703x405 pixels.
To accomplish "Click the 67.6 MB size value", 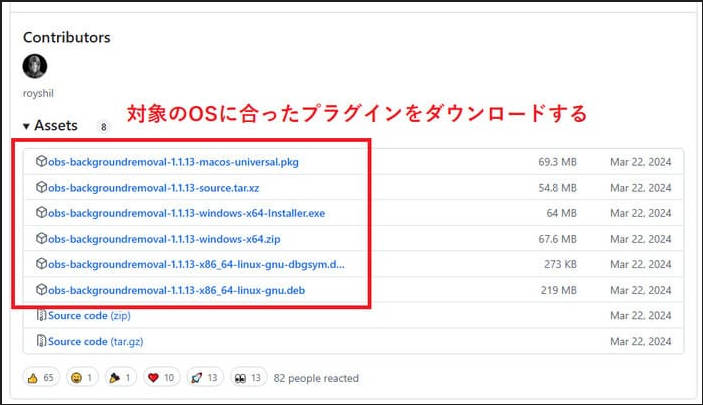I will [557, 239].
